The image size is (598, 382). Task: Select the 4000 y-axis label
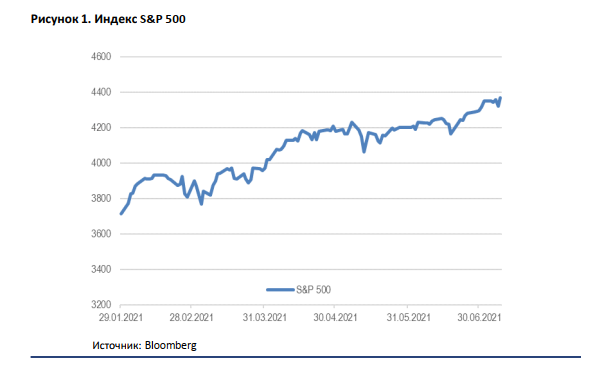pyautogui.click(x=101, y=163)
